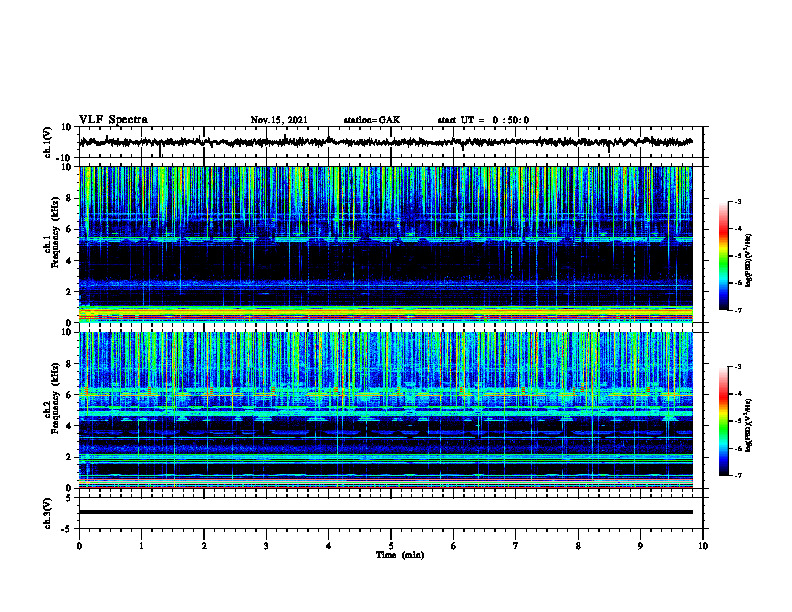The image size is (792, 612).
Task: Click the "-3" label on ch.1 colorbar
Action: [x=738, y=201]
